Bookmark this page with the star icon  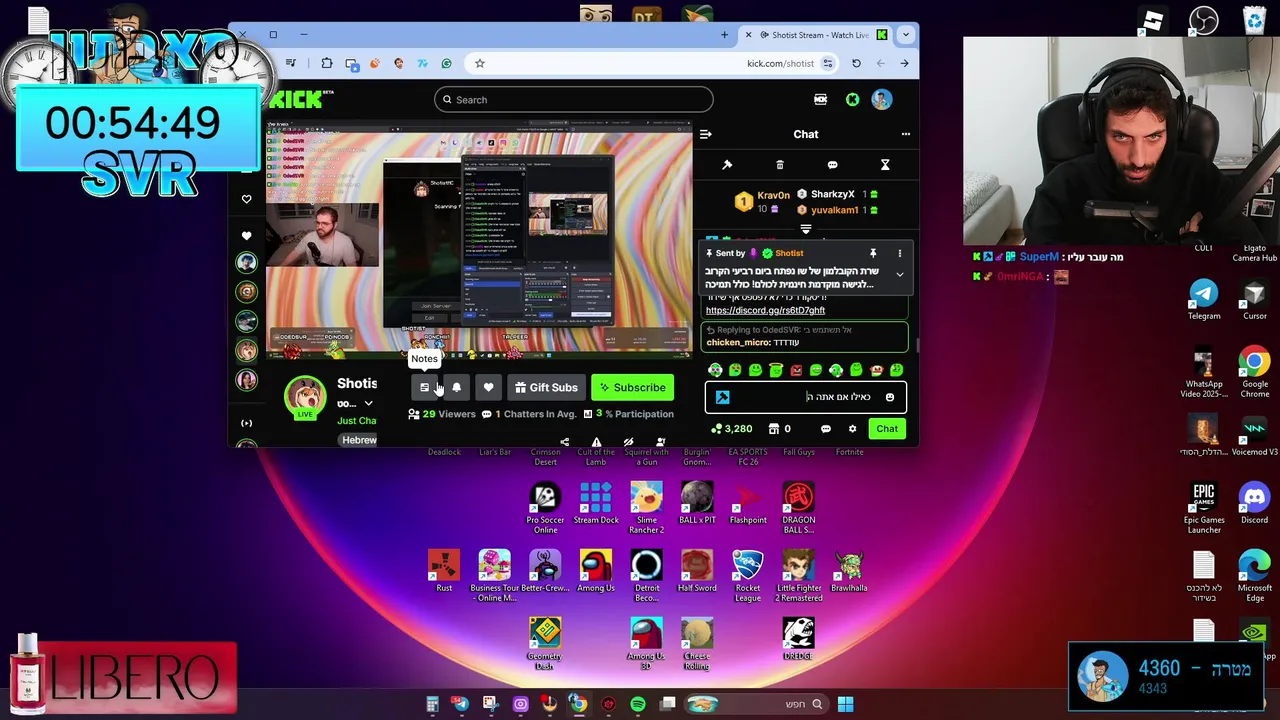[x=480, y=64]
